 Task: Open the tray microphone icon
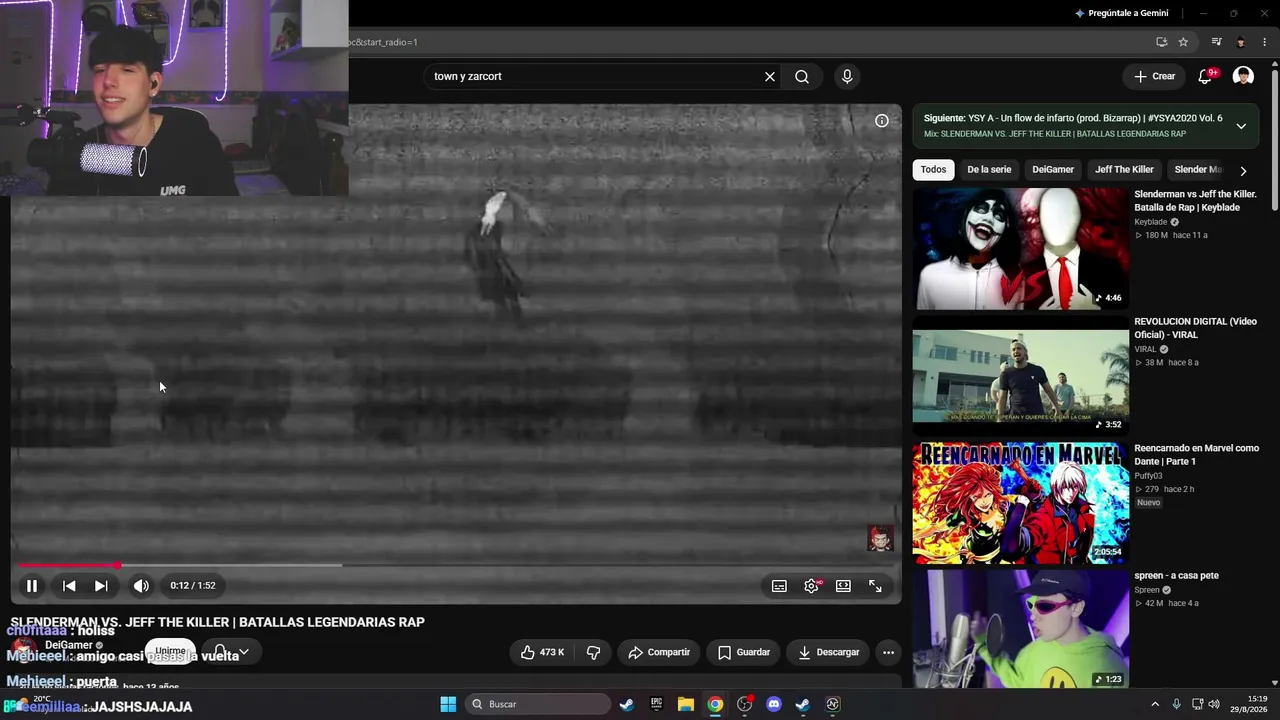pyautogui.click(x=1176, y=704)
